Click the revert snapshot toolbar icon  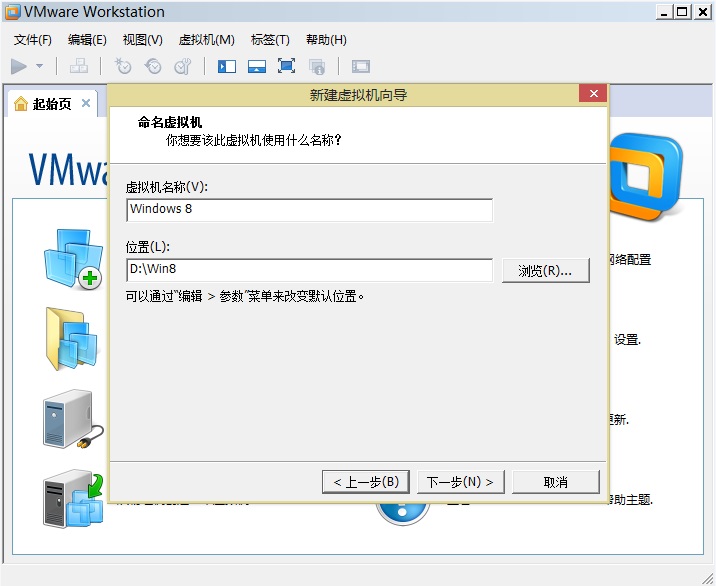153,66
